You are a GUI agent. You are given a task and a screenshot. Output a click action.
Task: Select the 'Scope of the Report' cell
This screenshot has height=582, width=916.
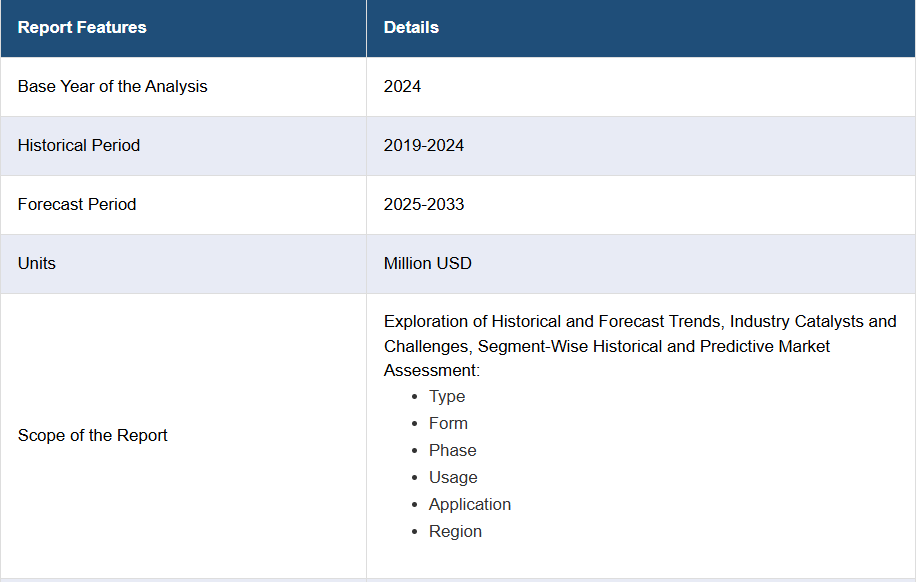point(183,436)
